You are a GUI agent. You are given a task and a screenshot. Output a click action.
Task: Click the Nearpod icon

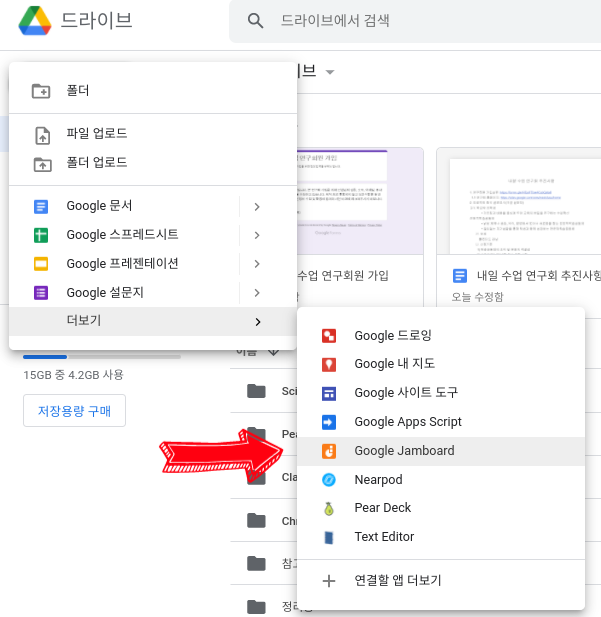pos(329,480)
